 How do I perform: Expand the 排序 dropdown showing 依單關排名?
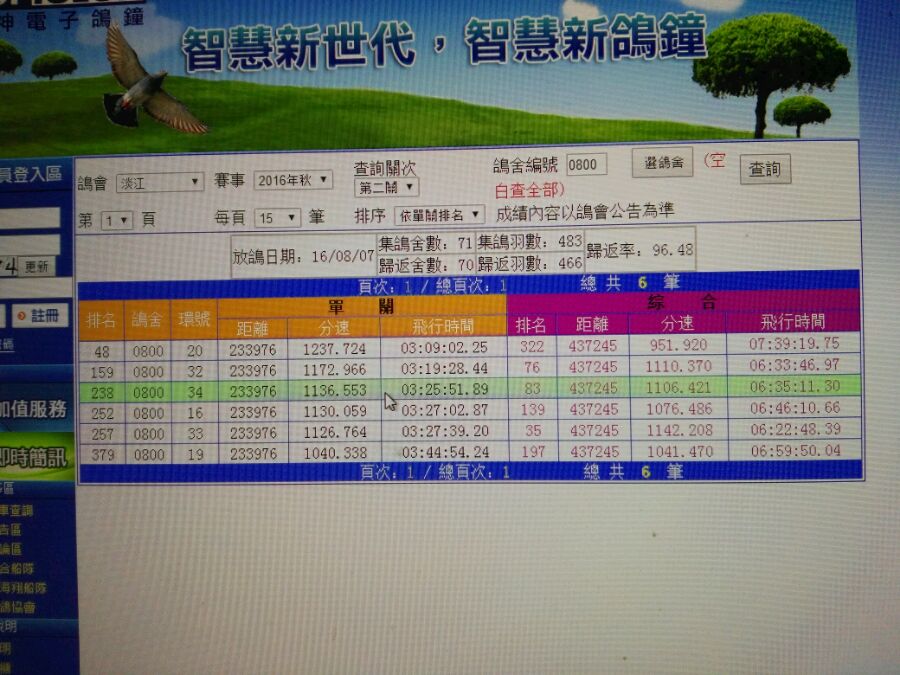[439, 215]
